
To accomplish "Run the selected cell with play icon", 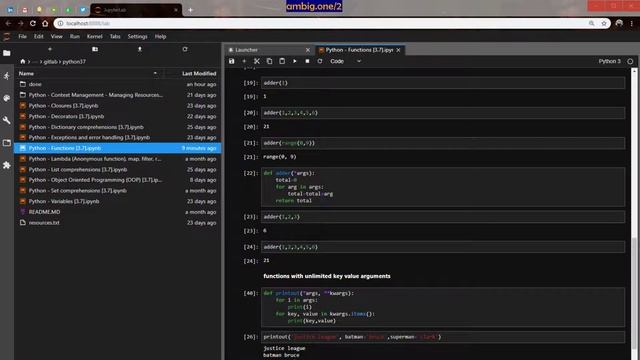I will click(x=295, y=61).
